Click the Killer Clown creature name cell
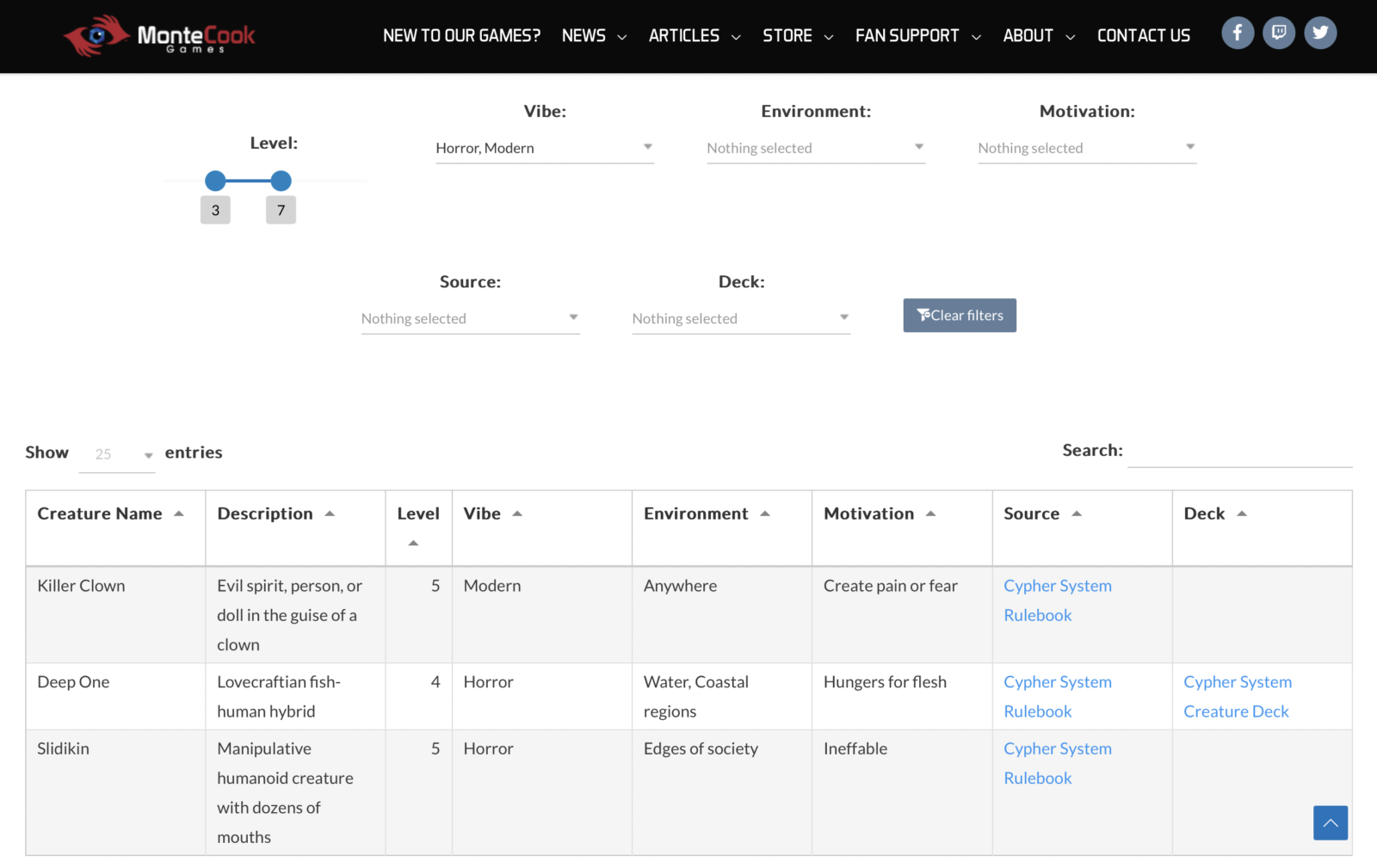The image size is (1377, 868). click(x=115, y=614)
